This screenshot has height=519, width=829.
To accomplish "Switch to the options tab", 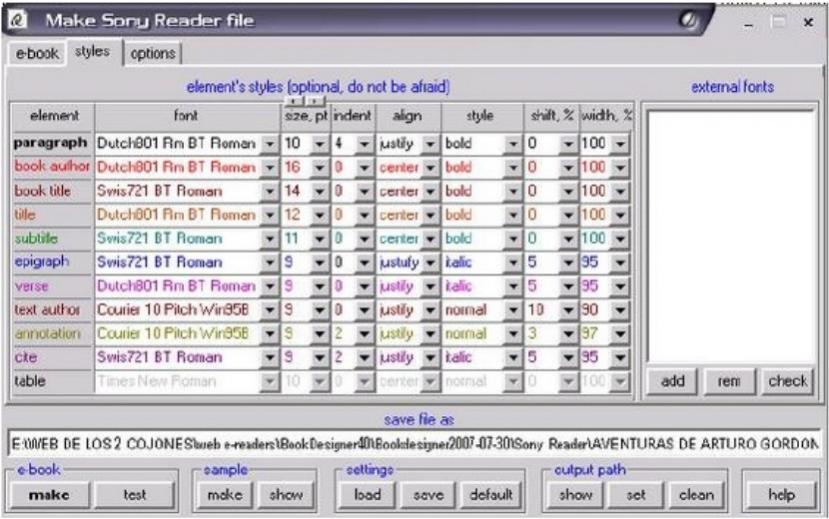I will tap(153, 53).
